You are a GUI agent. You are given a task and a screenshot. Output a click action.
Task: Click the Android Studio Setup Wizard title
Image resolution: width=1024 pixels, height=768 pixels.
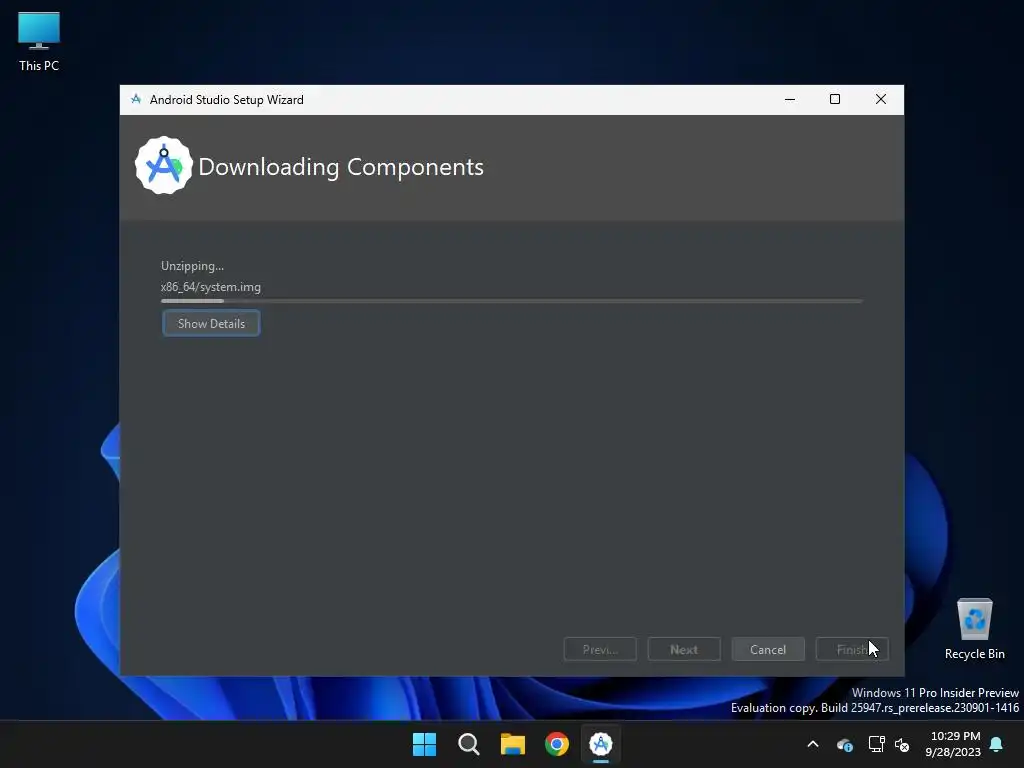click(227, 99)
